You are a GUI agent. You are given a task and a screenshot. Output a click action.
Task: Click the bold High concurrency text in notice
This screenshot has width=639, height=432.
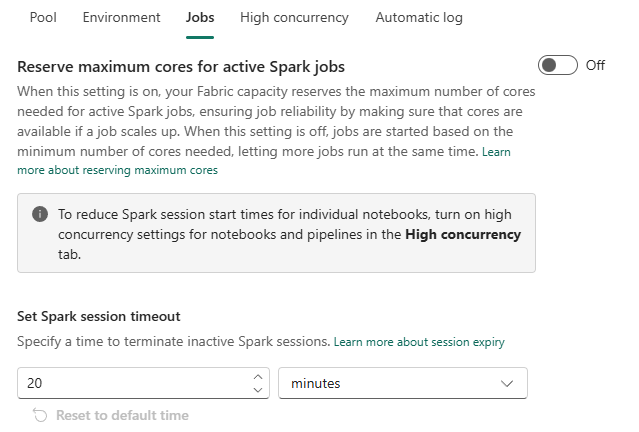(463, 234)
